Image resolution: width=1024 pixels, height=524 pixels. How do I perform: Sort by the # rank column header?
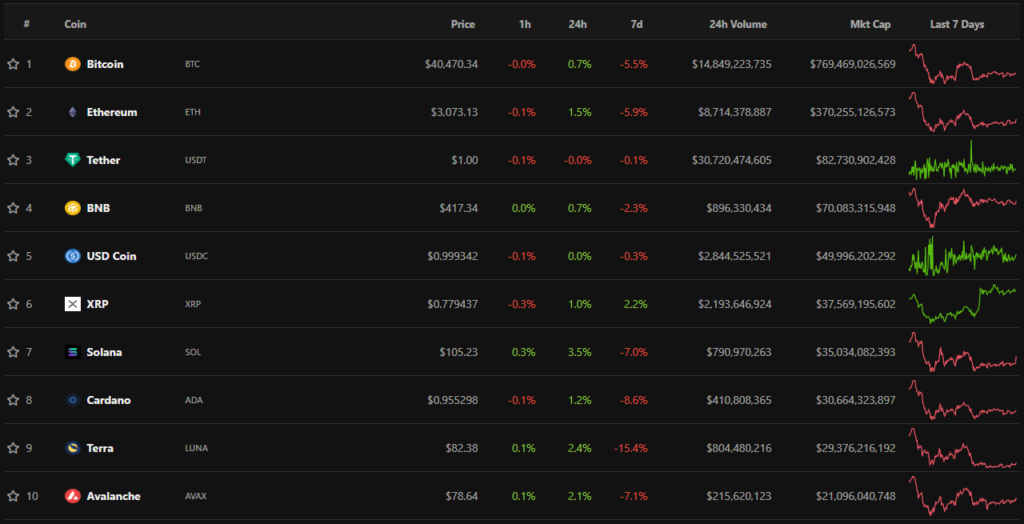coord(27,24)
